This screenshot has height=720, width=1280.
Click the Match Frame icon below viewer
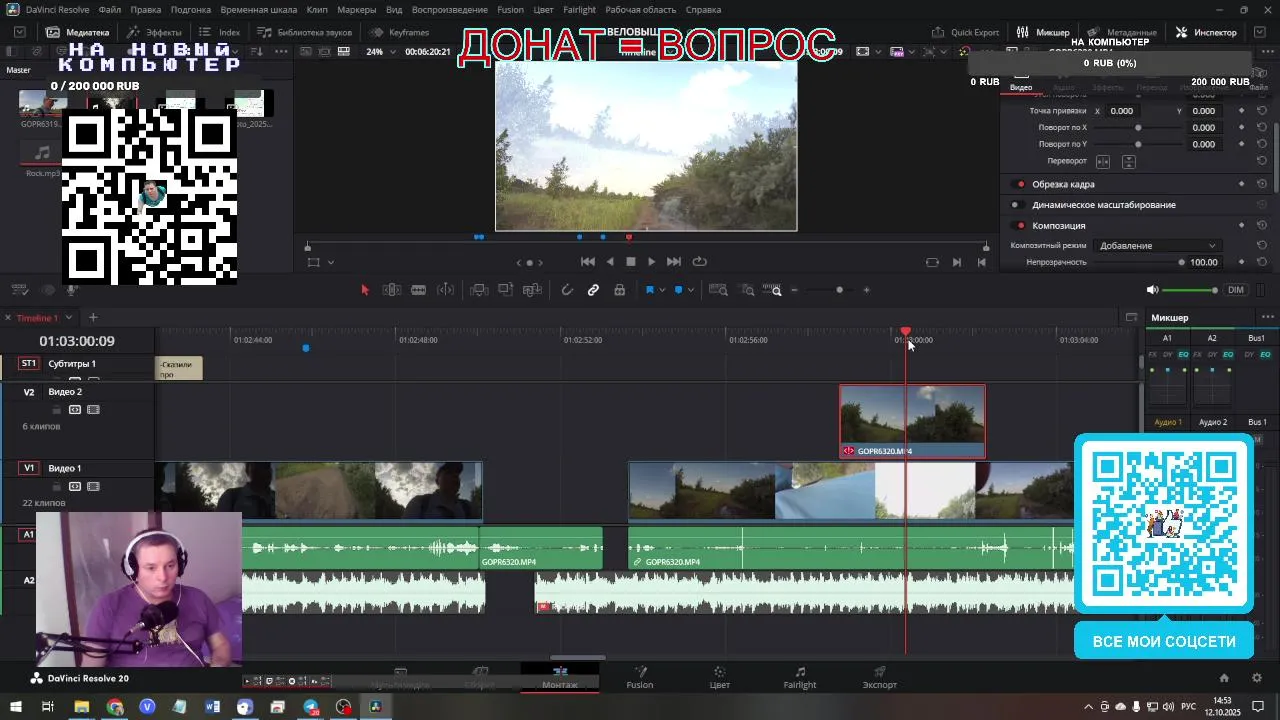932,262
